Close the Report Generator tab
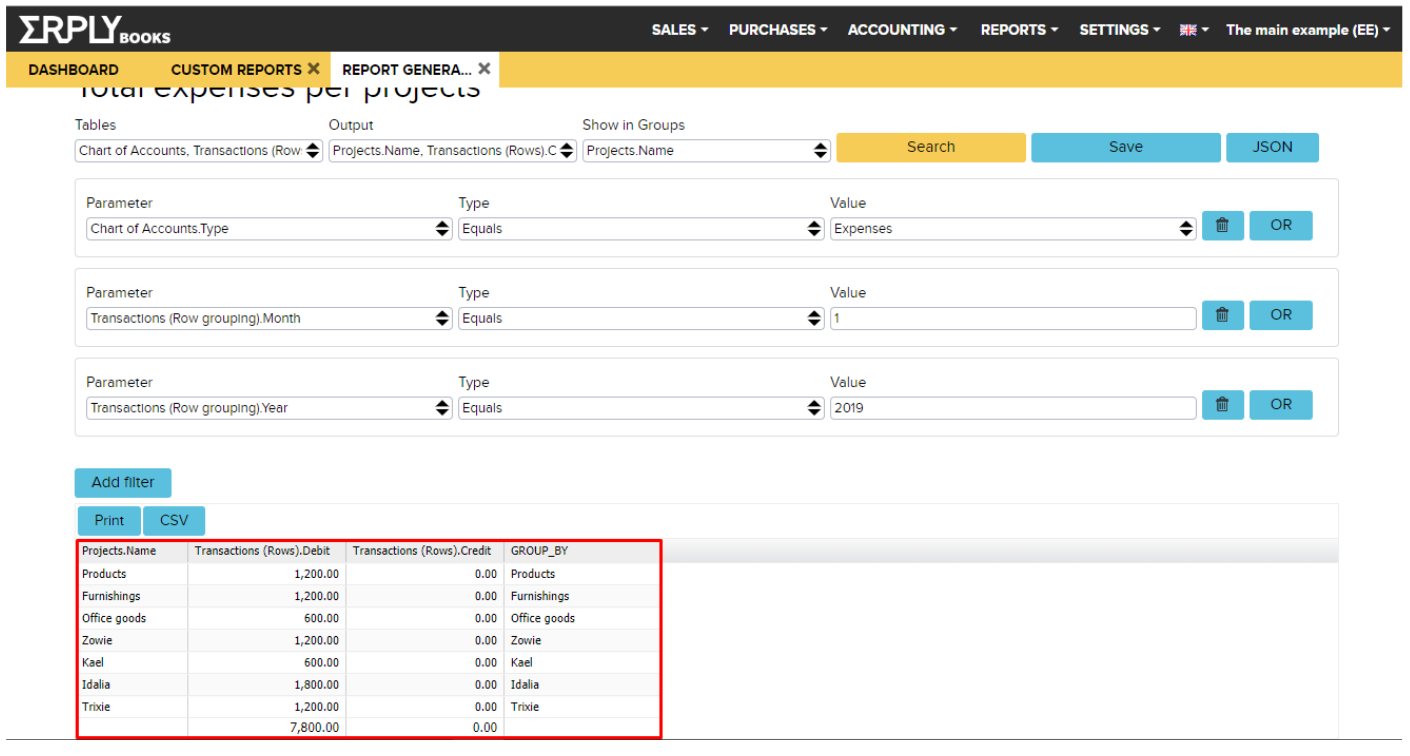1410x756 pixels. click(x=484, y=69)
